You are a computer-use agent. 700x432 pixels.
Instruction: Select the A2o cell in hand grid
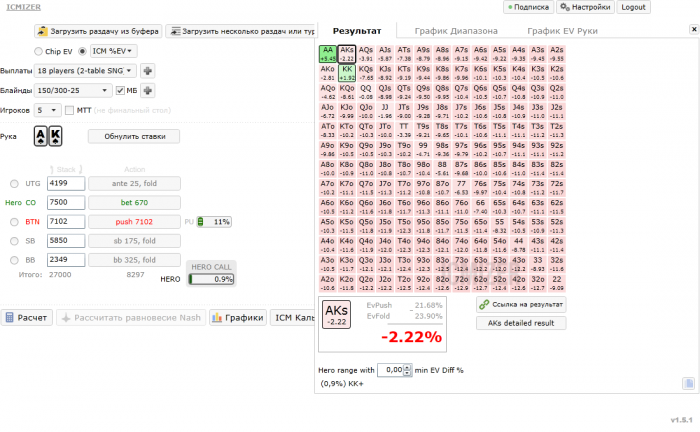pos(328,283)
